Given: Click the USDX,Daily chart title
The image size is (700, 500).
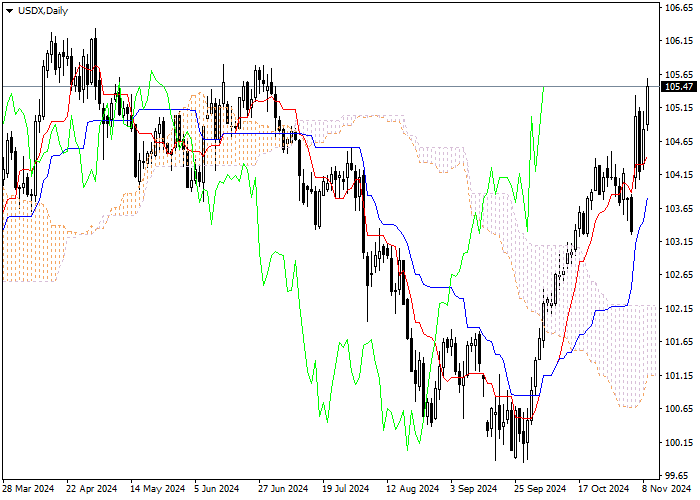Looking at the screenshot, I should (x=43, y=11).
